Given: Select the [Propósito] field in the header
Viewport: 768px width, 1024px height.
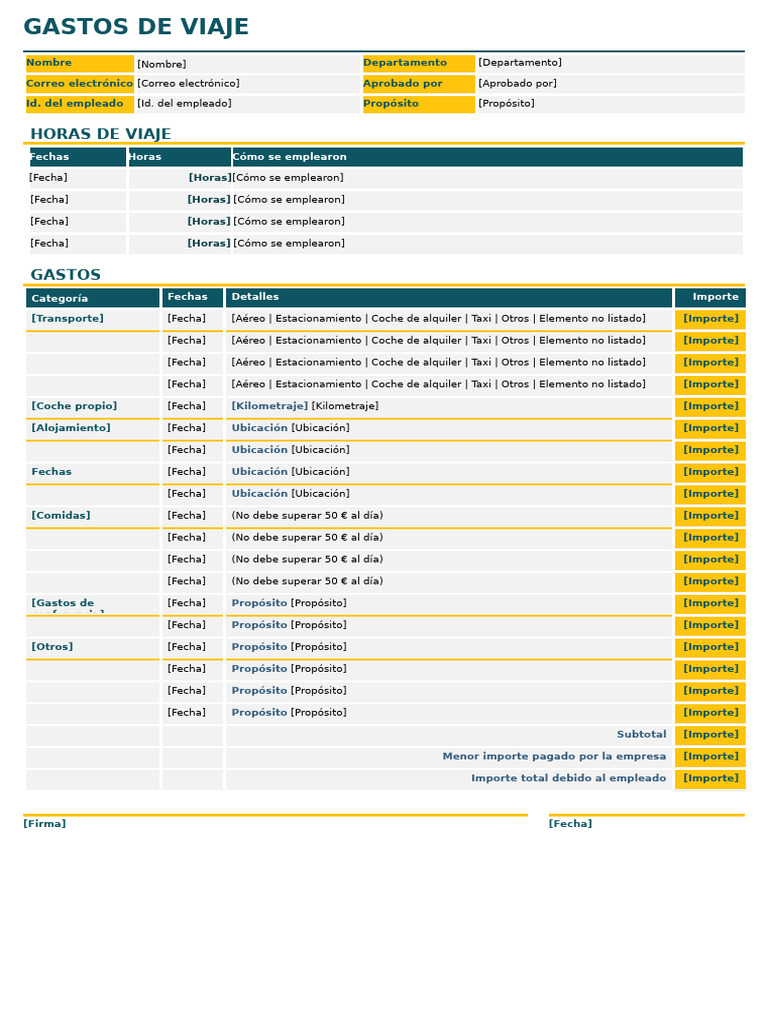Looking at the screenshot, I should (x=611, y=103).
